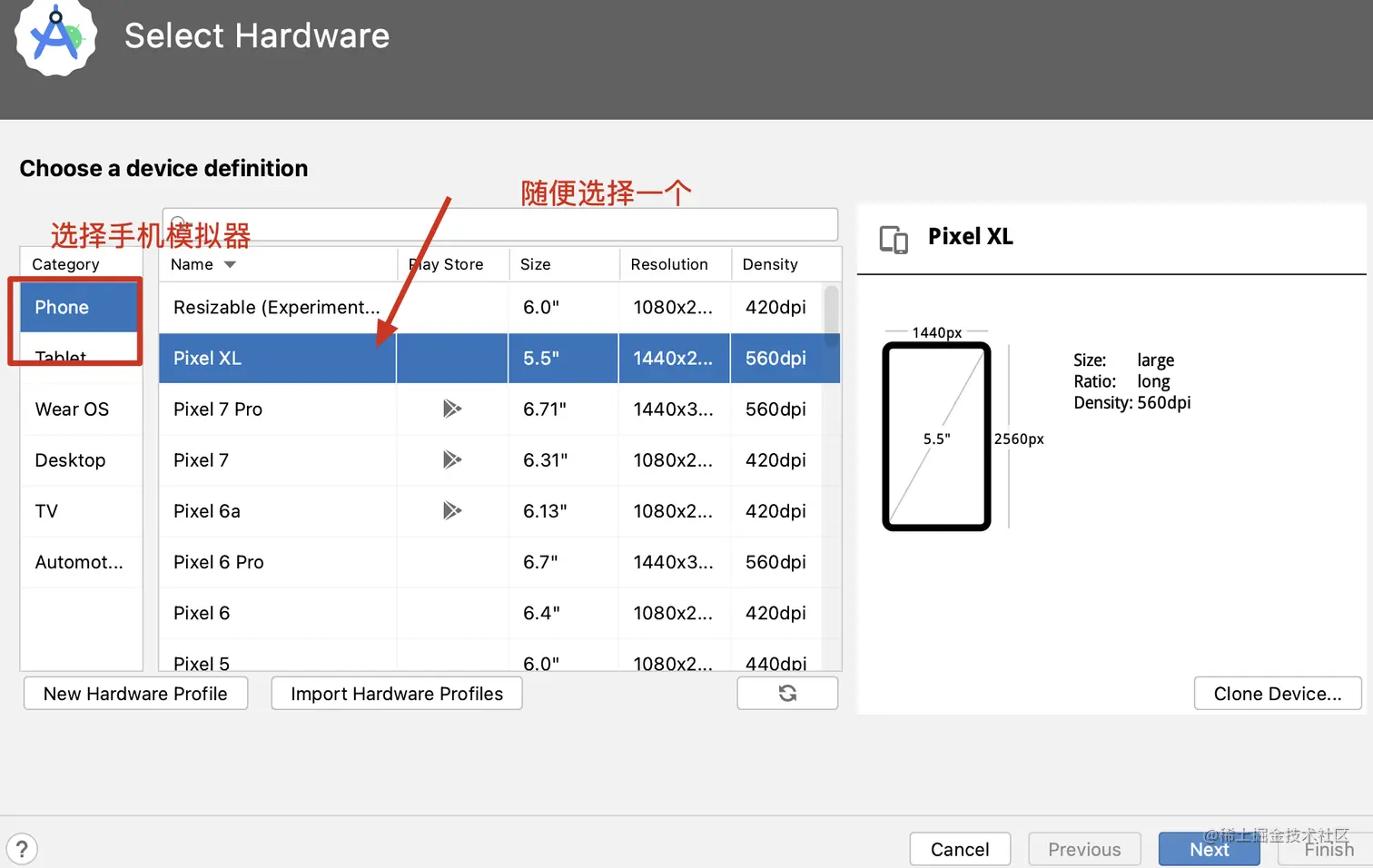1373x868 pixels.
Task: Select the Pixel 6a device name
Action: [207, 511]
